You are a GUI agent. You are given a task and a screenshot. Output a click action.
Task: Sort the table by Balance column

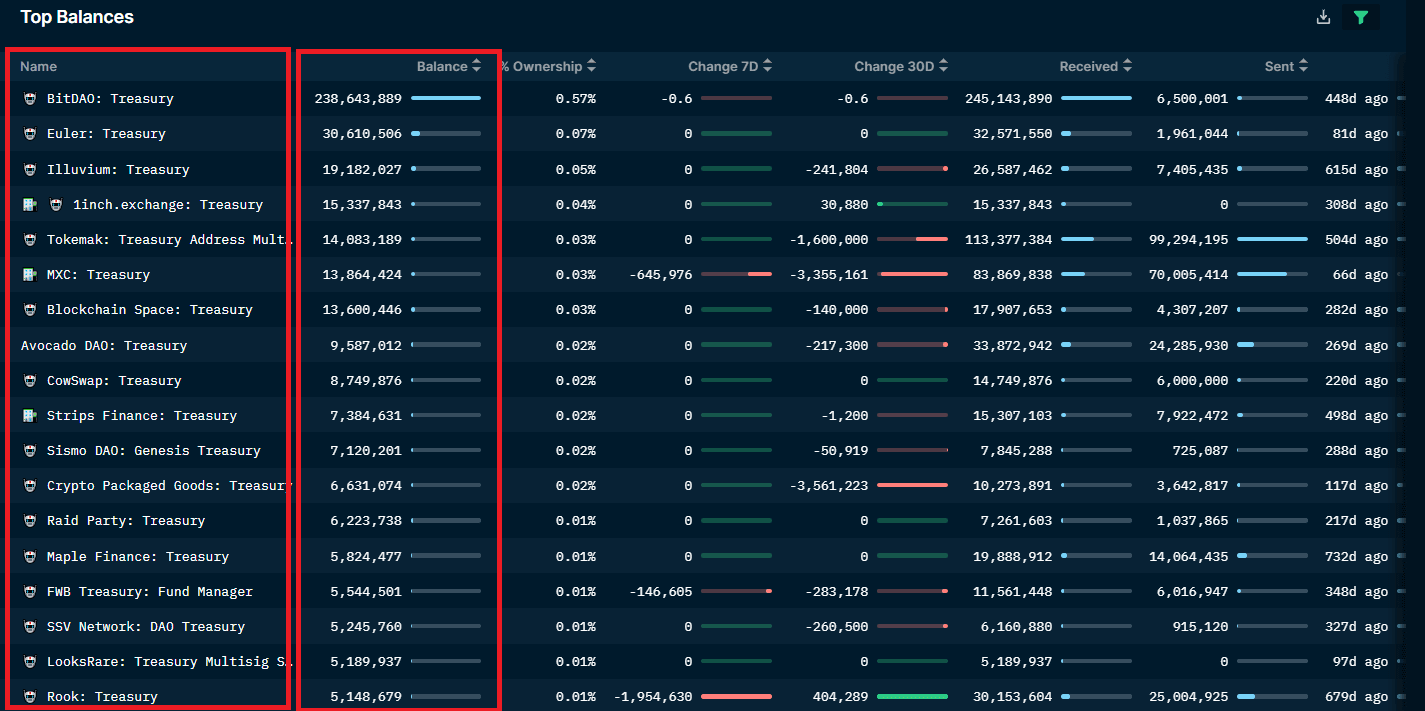point(449,67)
